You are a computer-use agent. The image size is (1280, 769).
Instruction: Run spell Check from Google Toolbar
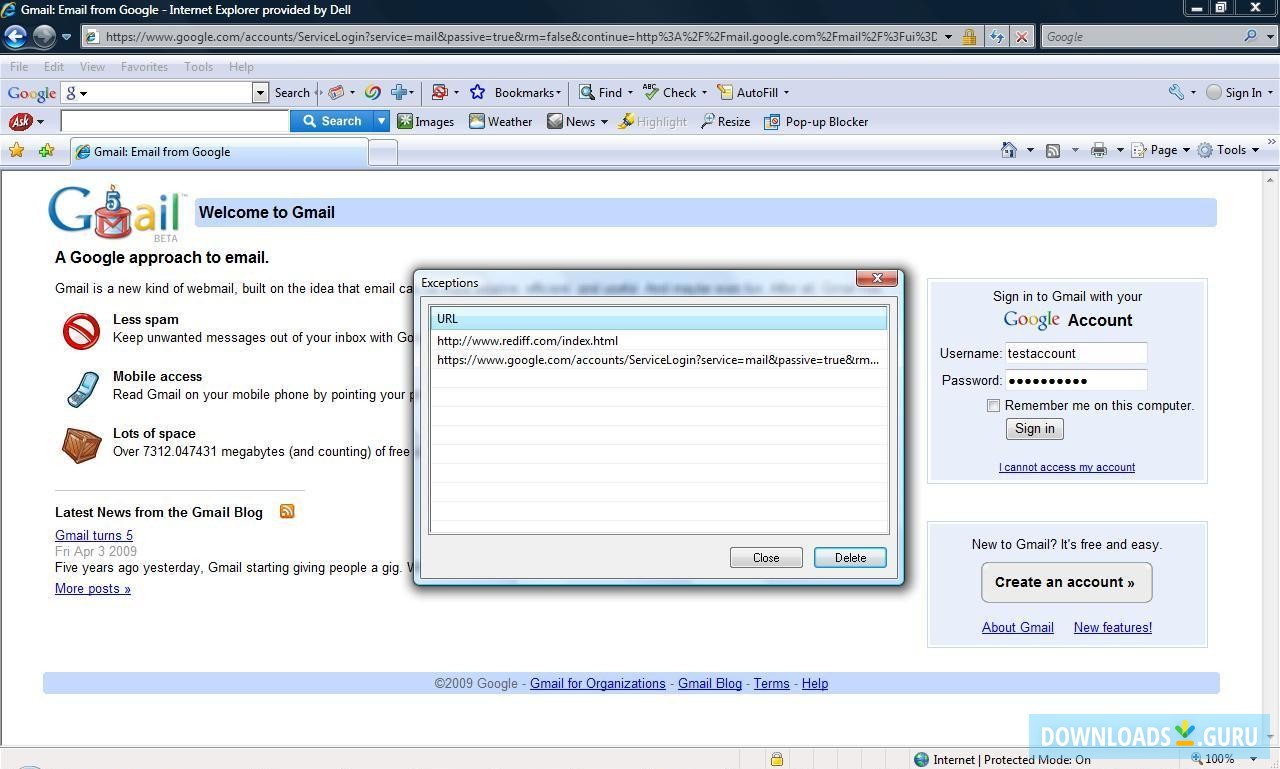(x=670, y=92)
